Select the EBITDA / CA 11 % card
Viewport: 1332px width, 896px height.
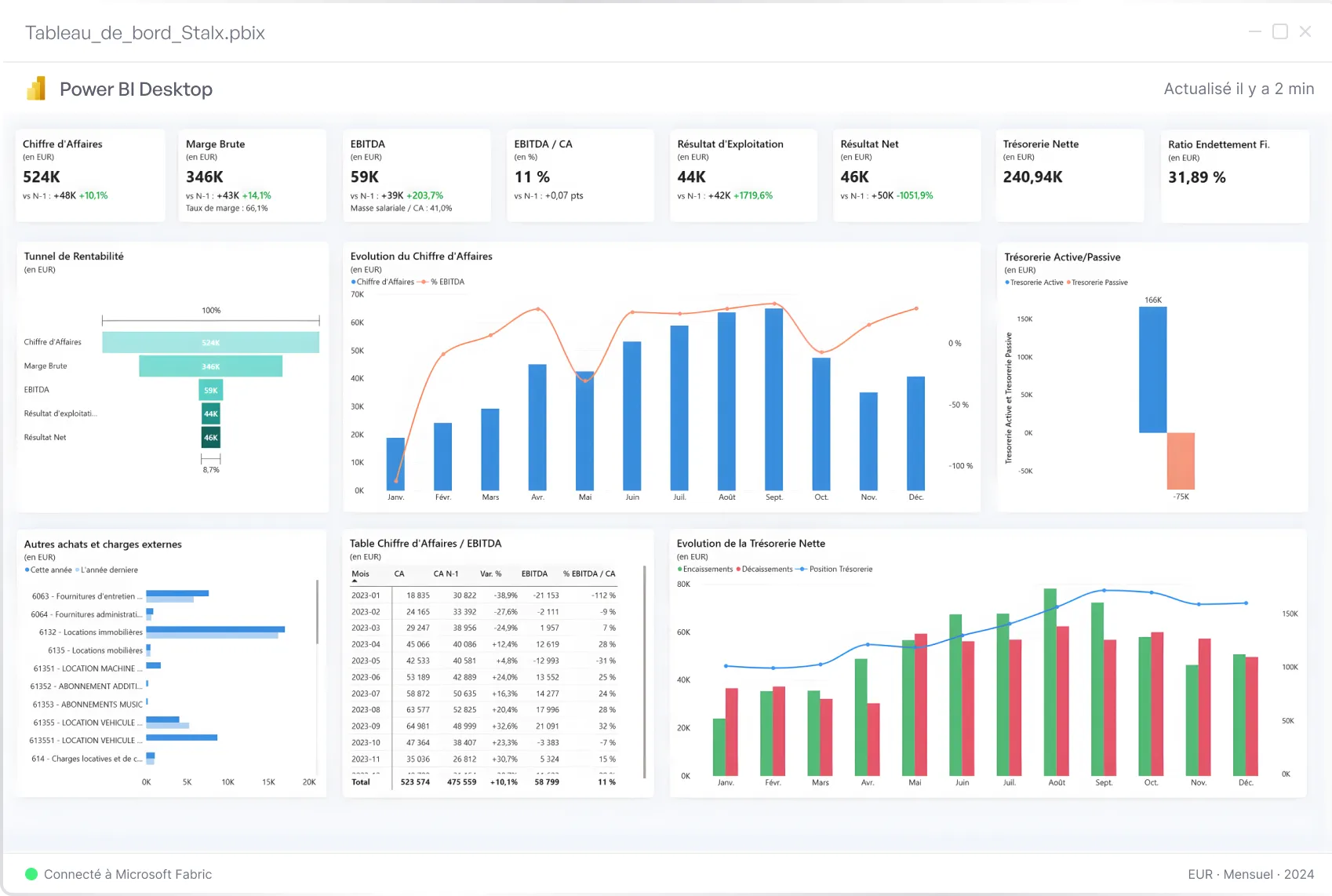pyautogui.click(x=580, y=176)
